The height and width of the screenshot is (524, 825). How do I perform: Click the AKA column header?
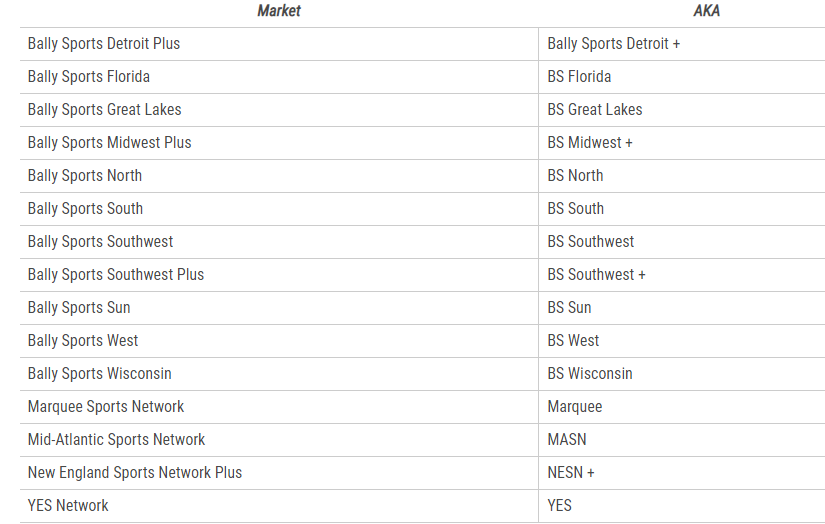click(706, 11)
